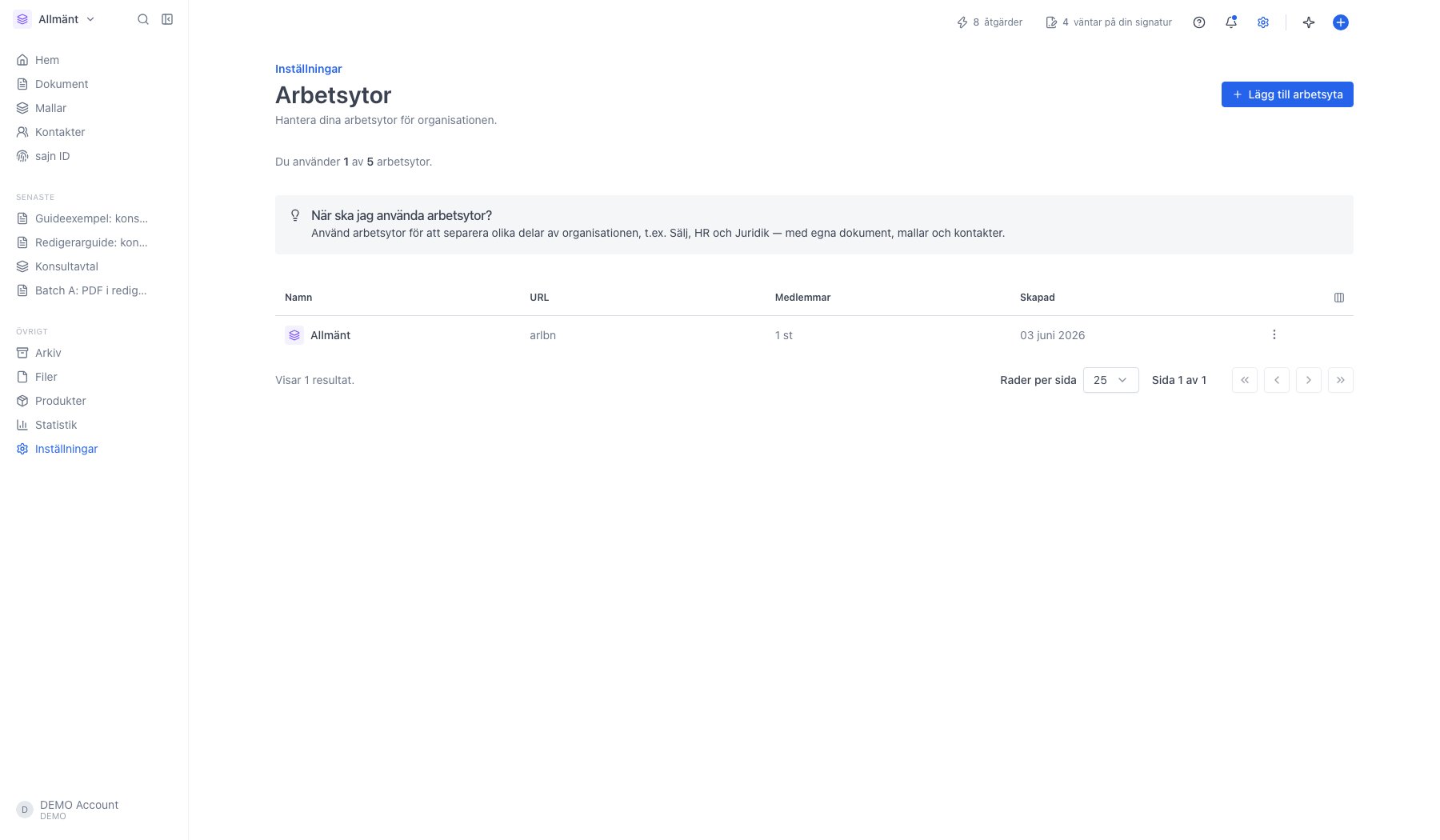Open Dokument in the sidebar

point(94,84)
